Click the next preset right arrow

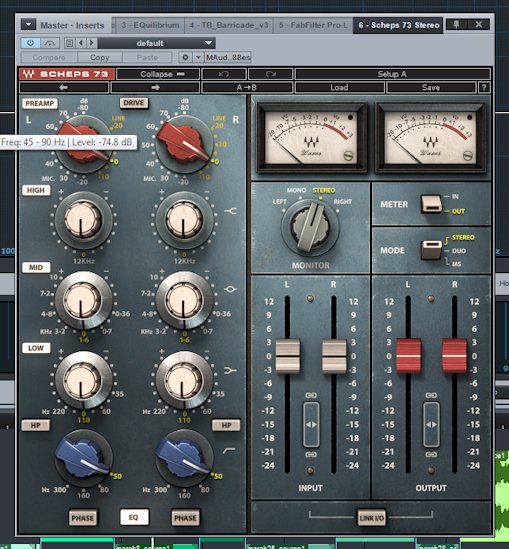tap(155, 88)
